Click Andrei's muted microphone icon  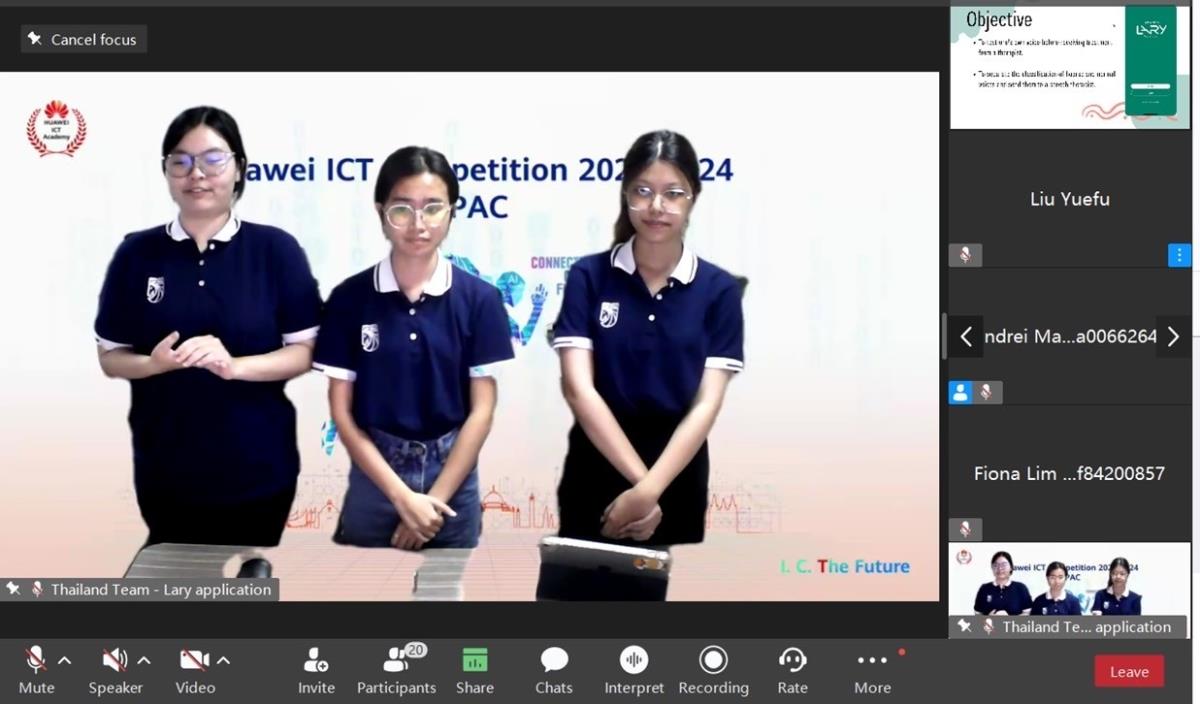coord(986,392)
